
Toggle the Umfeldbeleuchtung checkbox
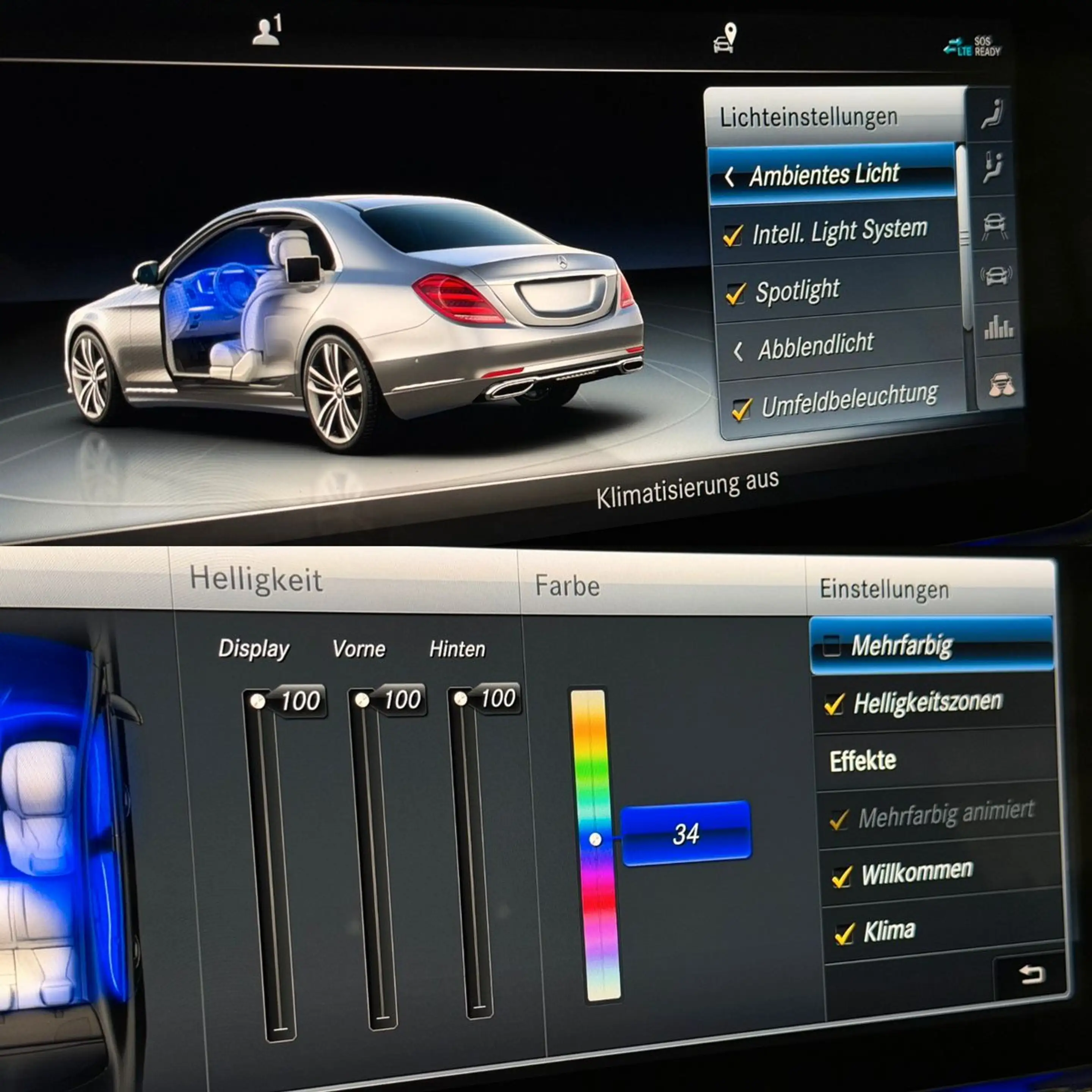742,409
